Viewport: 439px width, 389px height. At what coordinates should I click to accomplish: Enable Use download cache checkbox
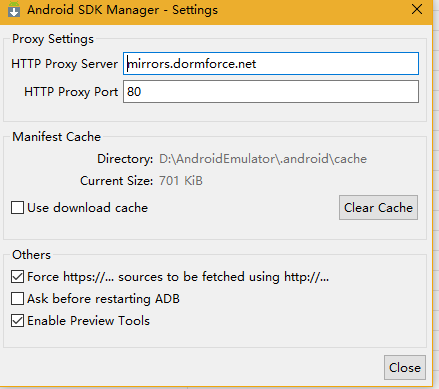[x=17, y=207]
